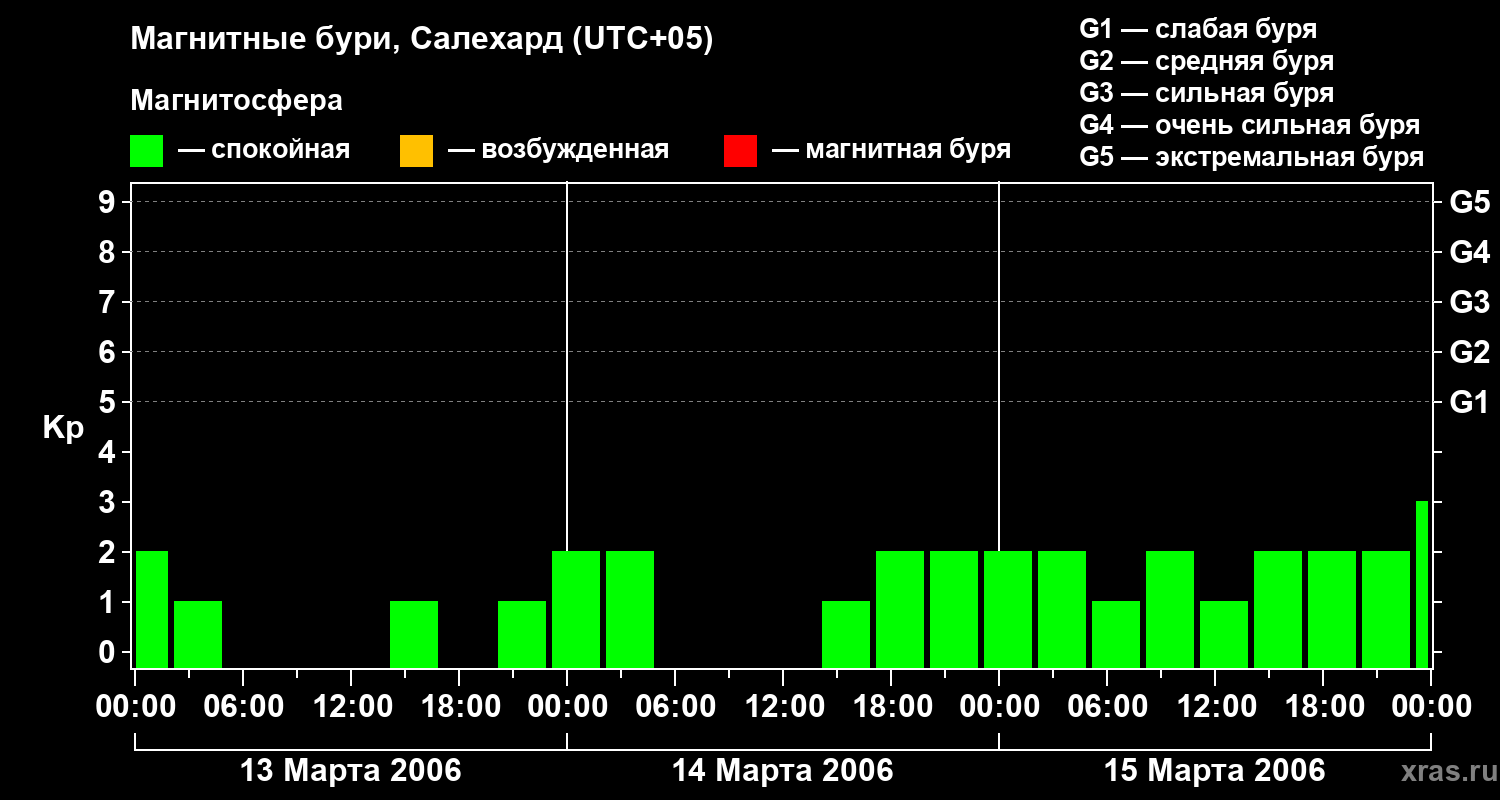Click the 'Магнитосфера' heading
1500x800 pixels.
[237, 101]
